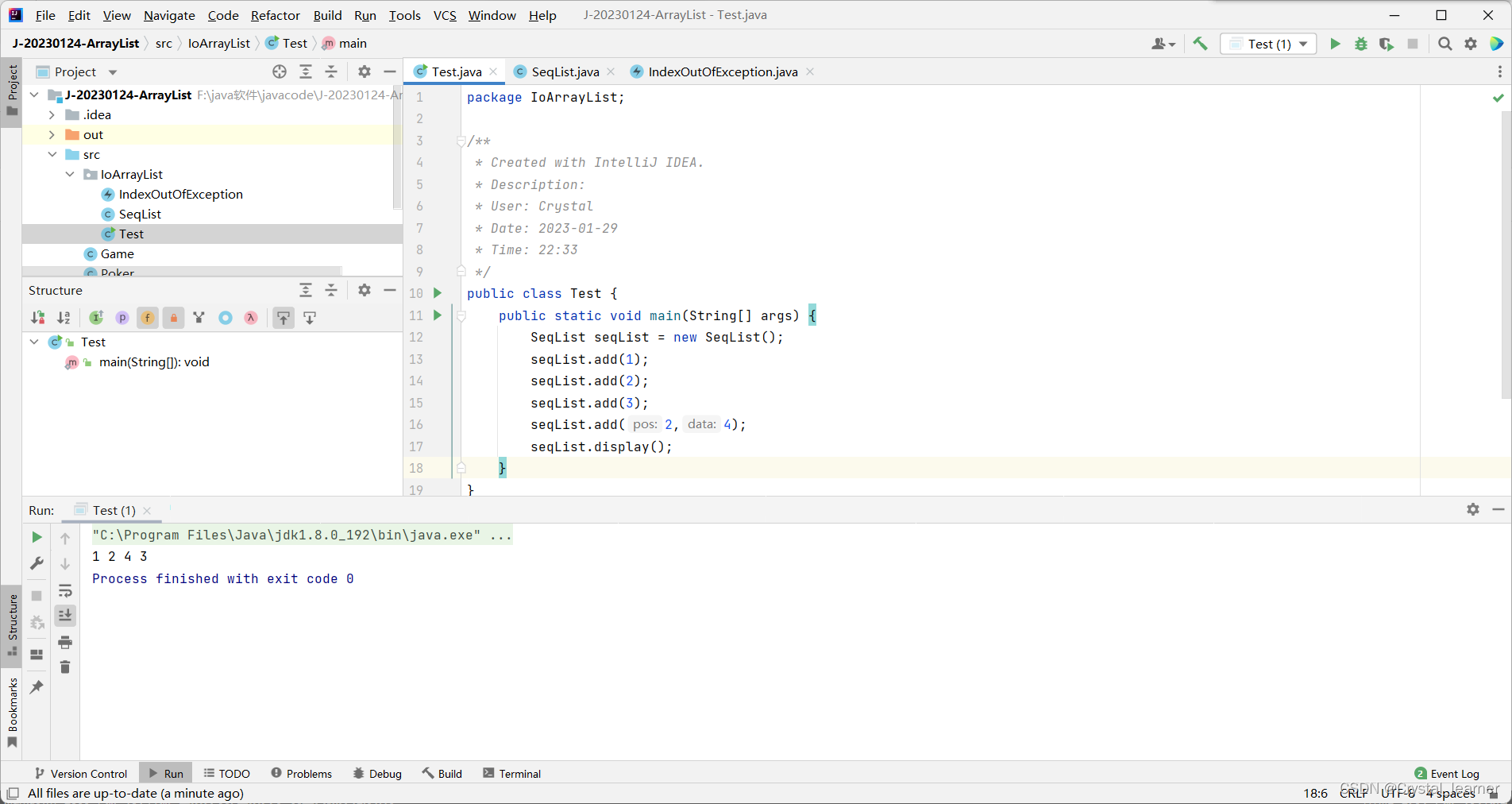The image size is (1512, 804).
Task: Click the Build project hammer icon
Action: pyautogui.click(x=1200, y=44)
